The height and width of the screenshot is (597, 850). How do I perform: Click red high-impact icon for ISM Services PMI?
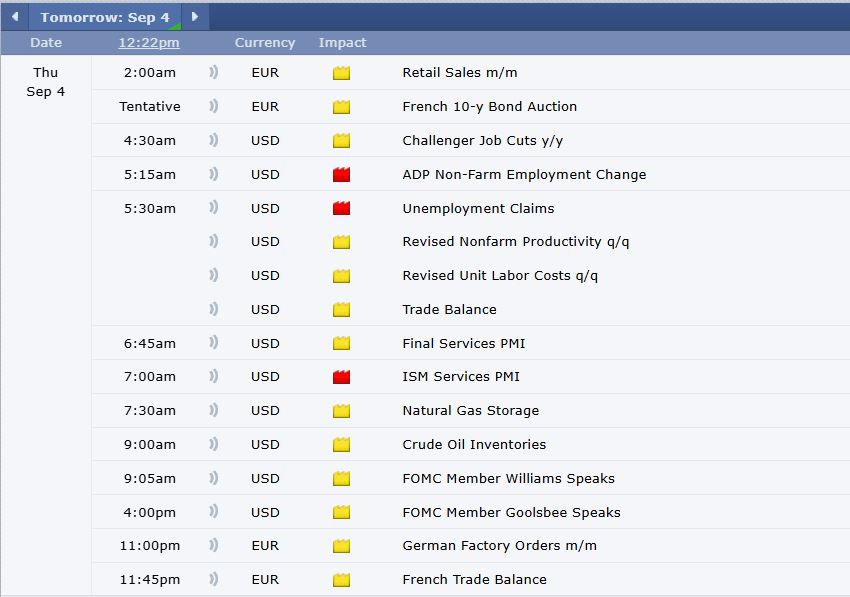click(x=342, y=376)
